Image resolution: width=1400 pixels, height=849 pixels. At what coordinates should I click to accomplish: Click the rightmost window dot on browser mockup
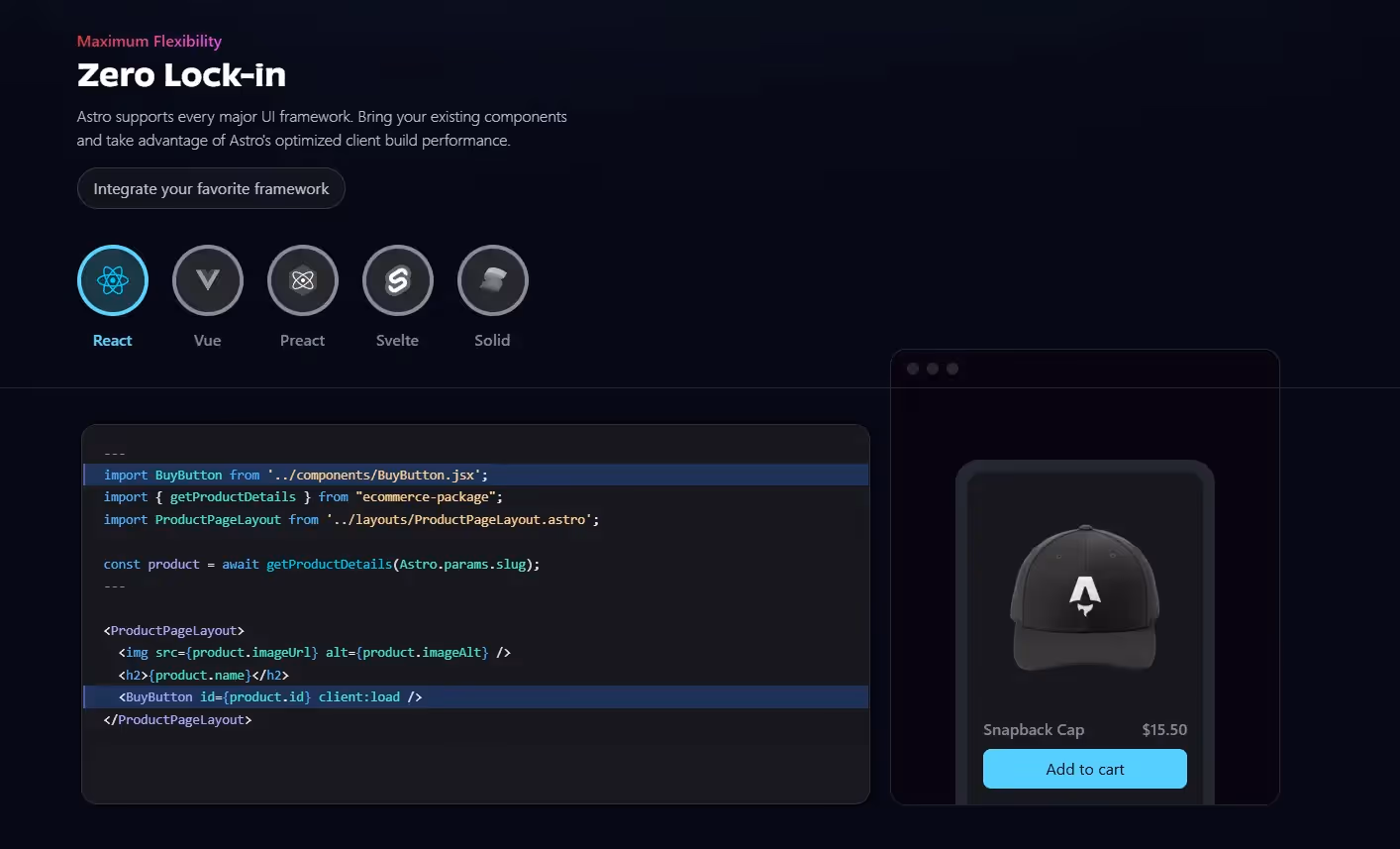[951, 368]
